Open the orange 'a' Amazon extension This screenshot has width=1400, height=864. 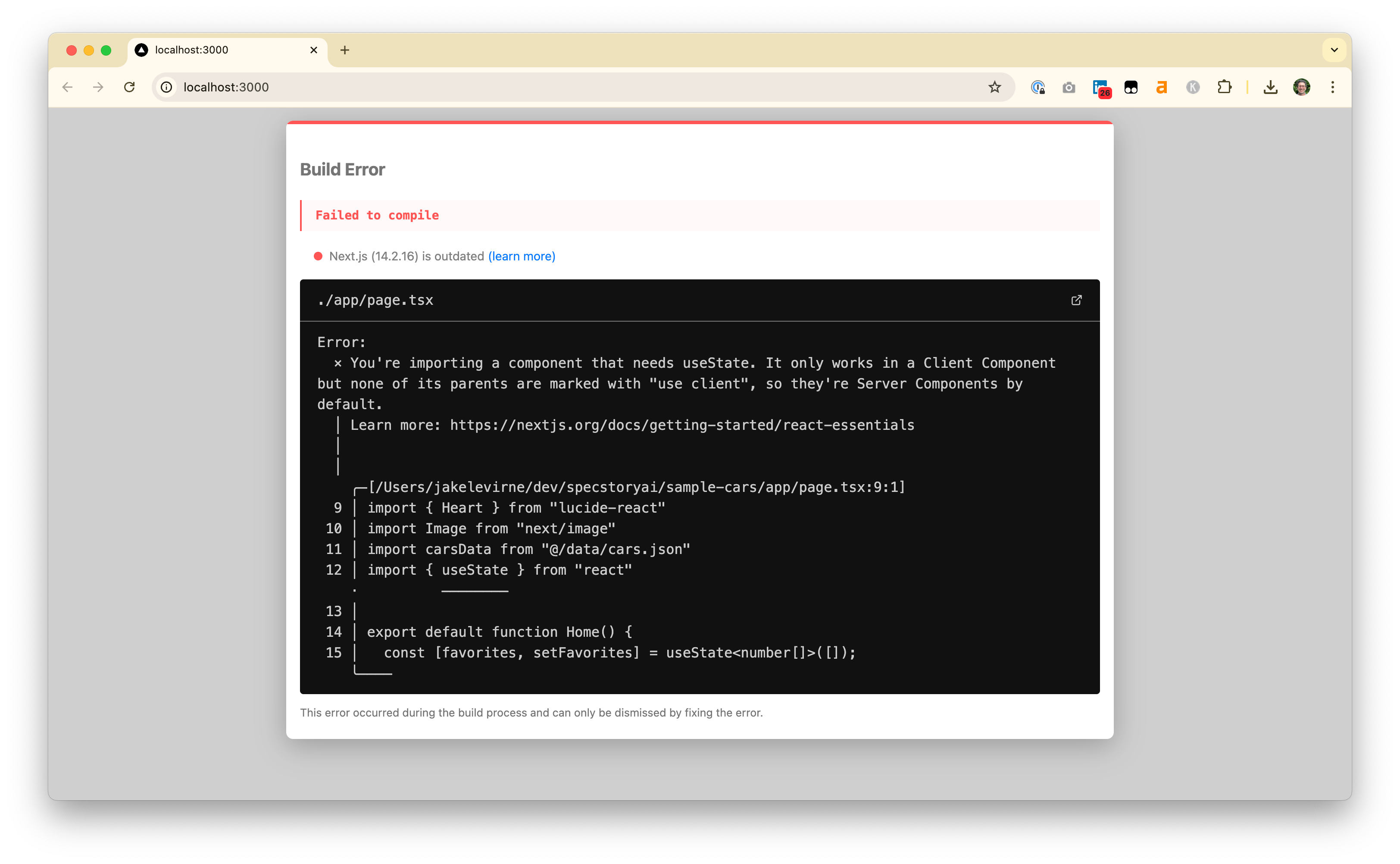[1161, 87]
